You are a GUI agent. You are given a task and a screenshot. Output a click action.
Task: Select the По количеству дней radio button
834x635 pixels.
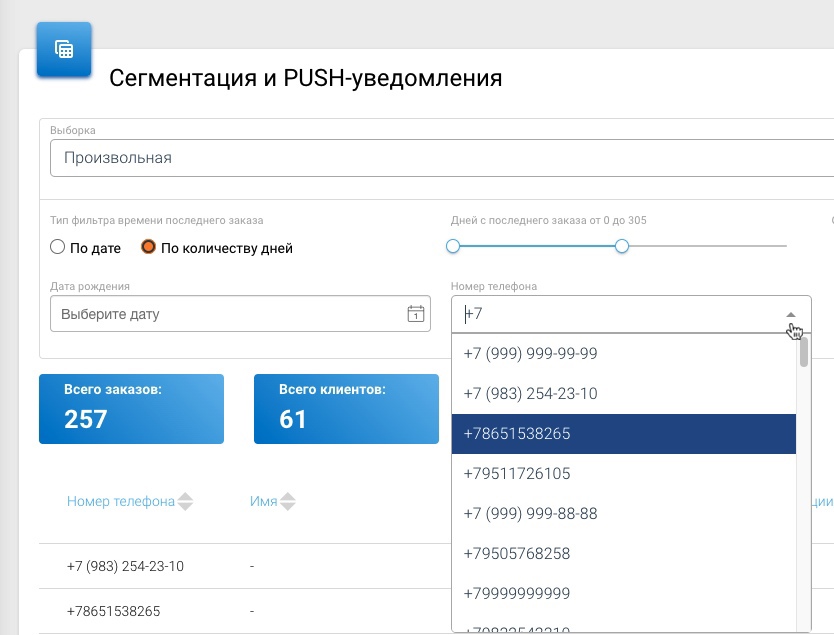pyautogui.click(x=149, y=247)
